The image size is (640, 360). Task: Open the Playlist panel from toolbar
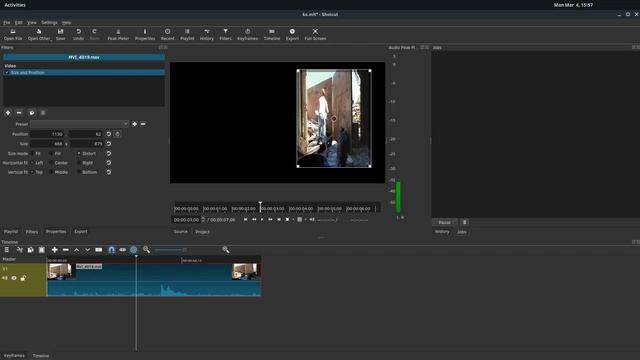click(187, 34)
